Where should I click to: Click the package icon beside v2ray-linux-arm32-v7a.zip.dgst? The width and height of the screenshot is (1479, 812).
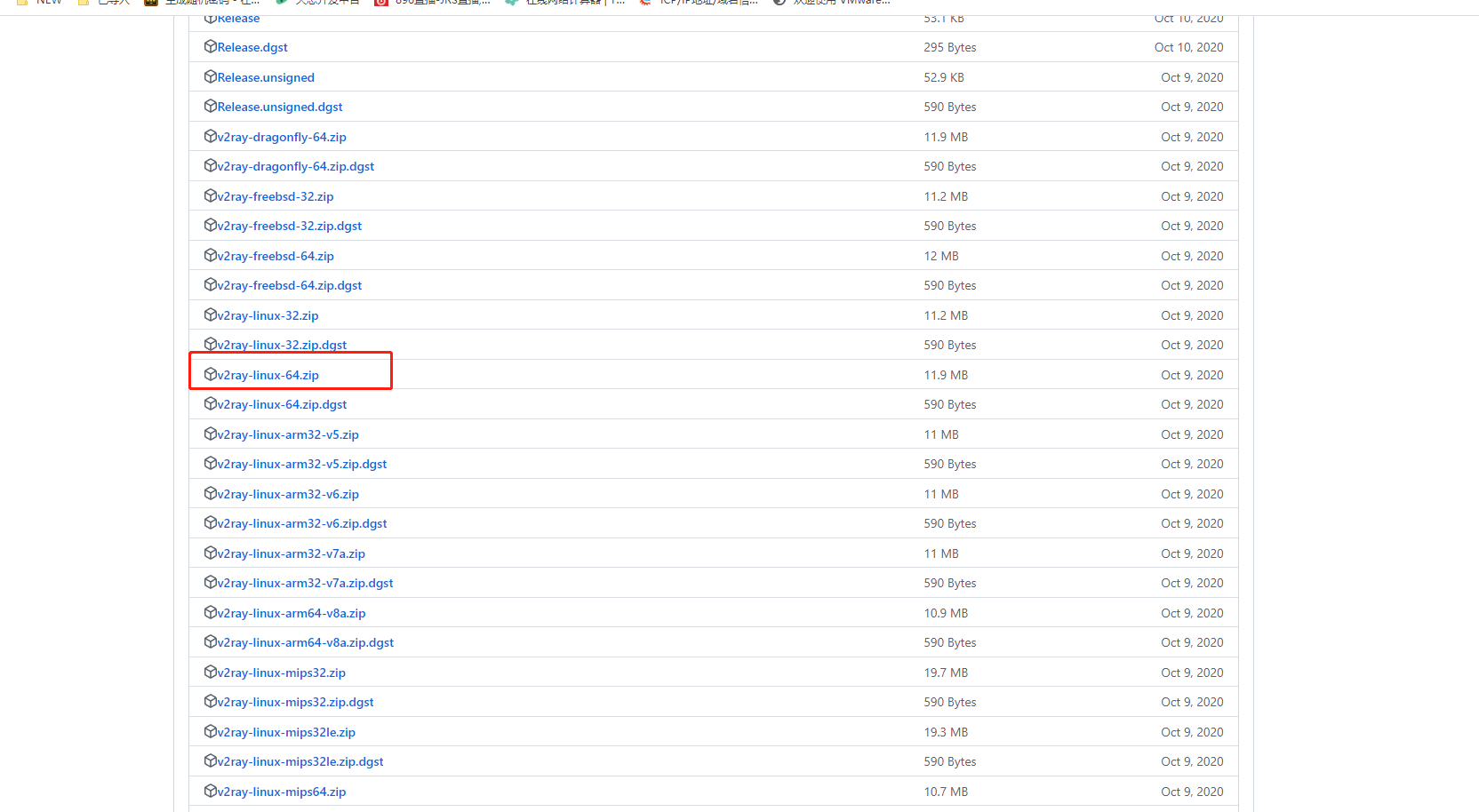pos(211,582)
